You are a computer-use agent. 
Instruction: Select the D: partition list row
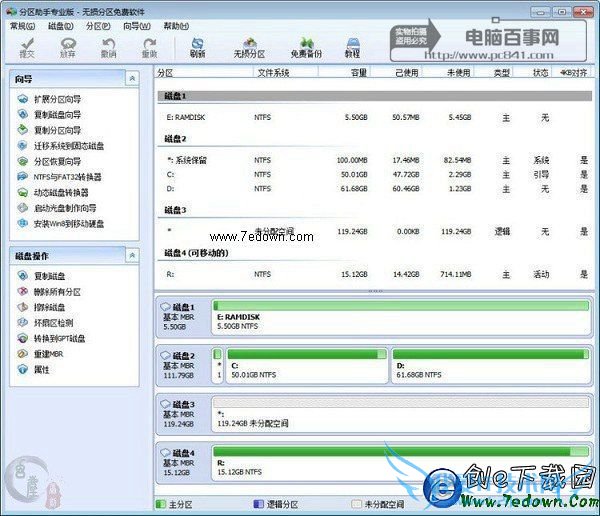coord(375,189)
